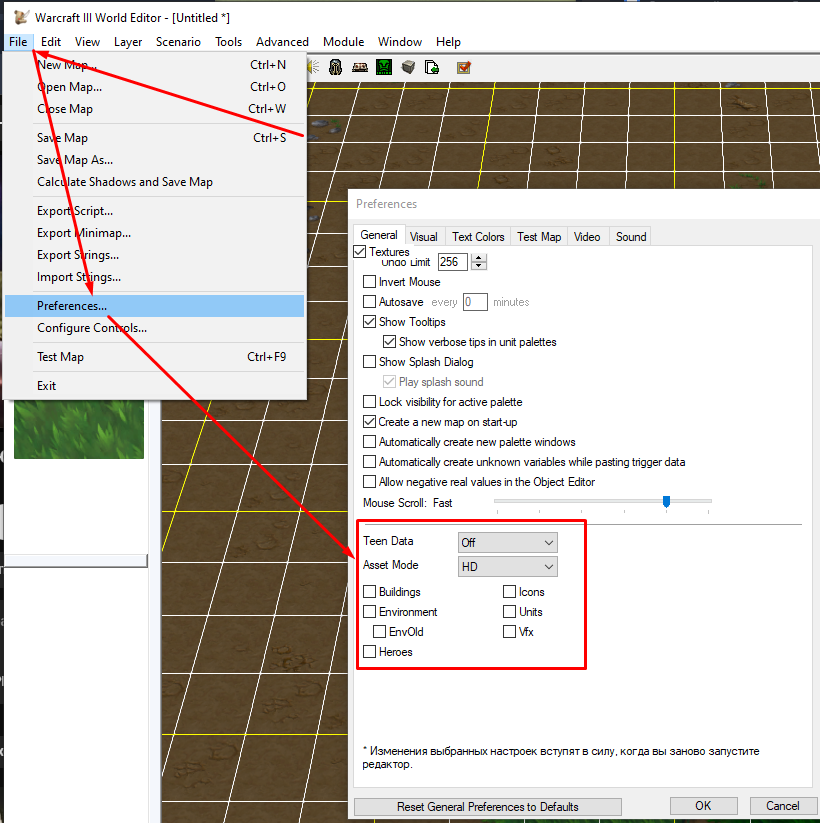820x823 pixels.
Task: Switch to the Sound tab
Action: 631,237
